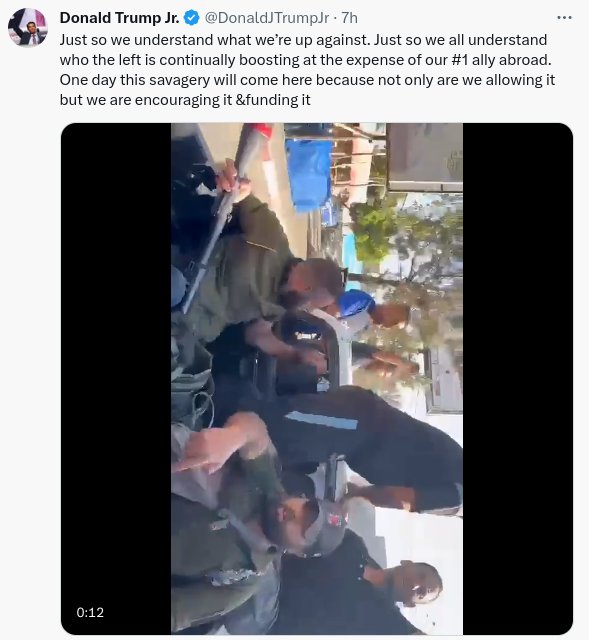The image size is (589, 640).
Task: Click the tweet text starting 'Just so we understand'
Action: 307,70
